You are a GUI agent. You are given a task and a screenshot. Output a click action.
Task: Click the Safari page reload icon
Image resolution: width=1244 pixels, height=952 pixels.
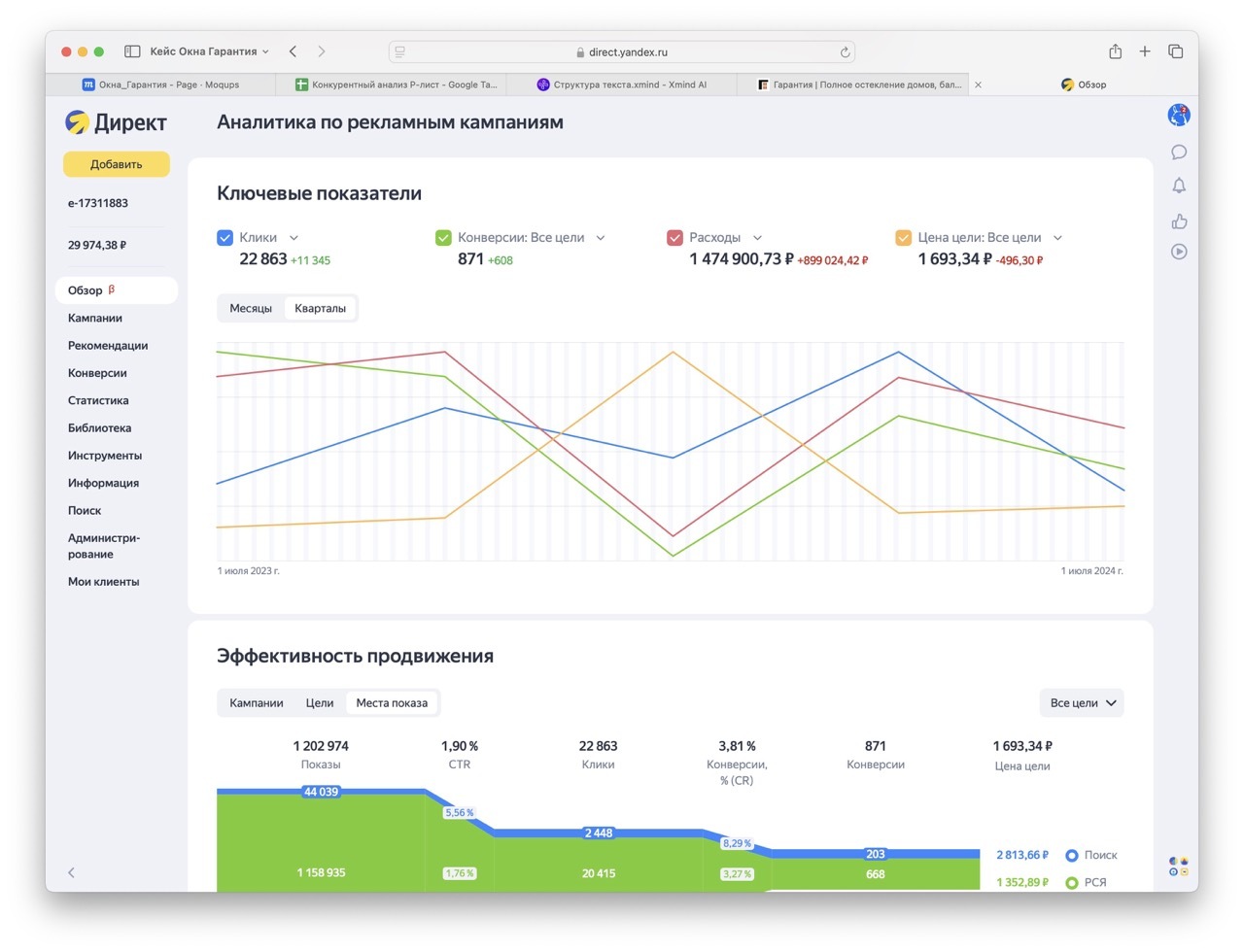point(845,52)
